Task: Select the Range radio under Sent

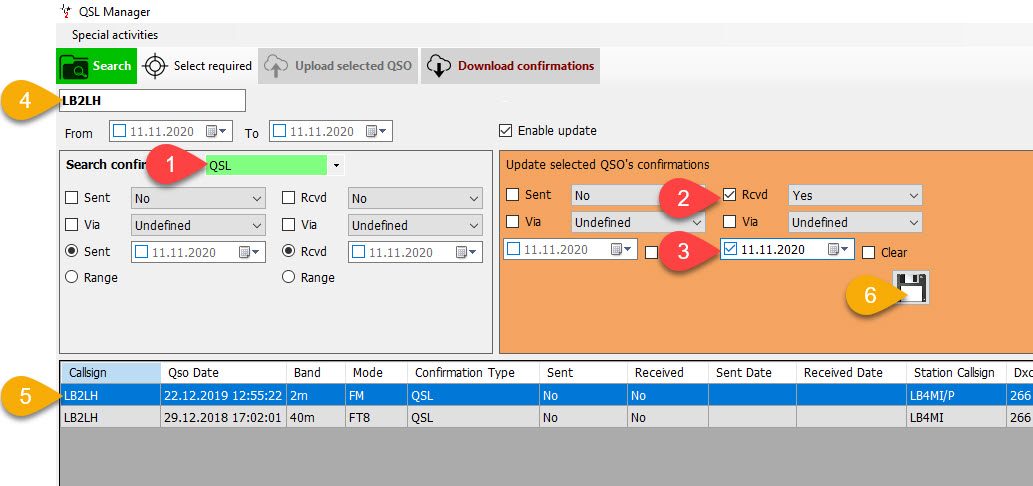Action: click(71, 277)
